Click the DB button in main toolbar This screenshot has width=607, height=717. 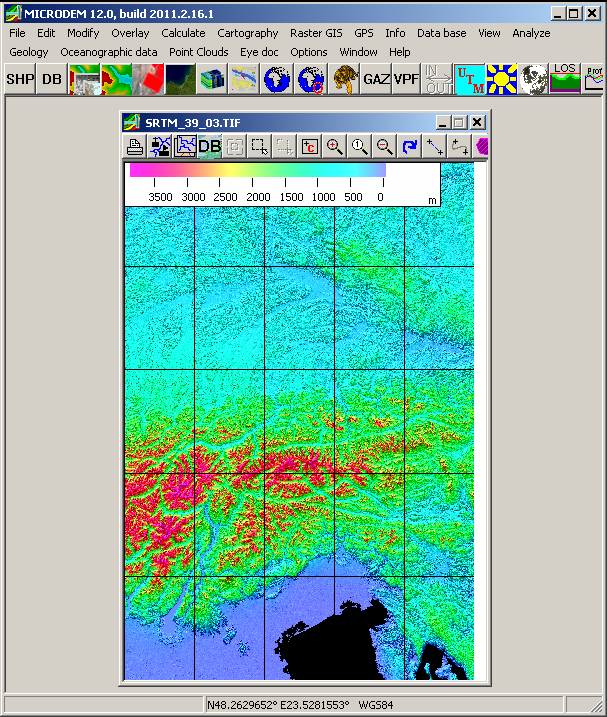pyautogui.click(x=52, y=79)
